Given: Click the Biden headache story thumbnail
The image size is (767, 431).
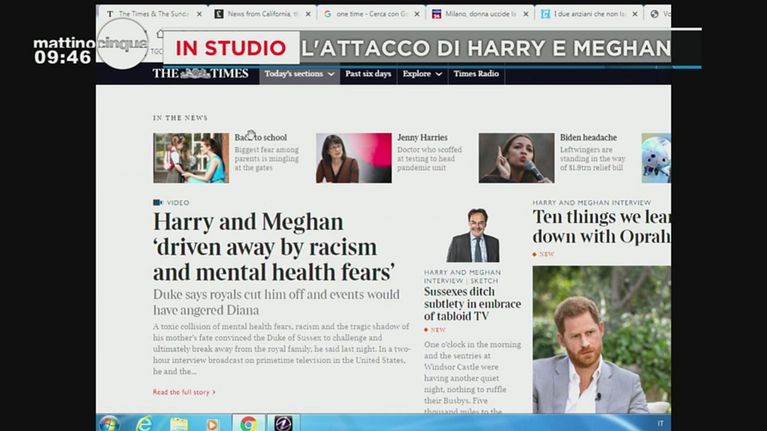Looking at the screenshot, I should (516, 158).
